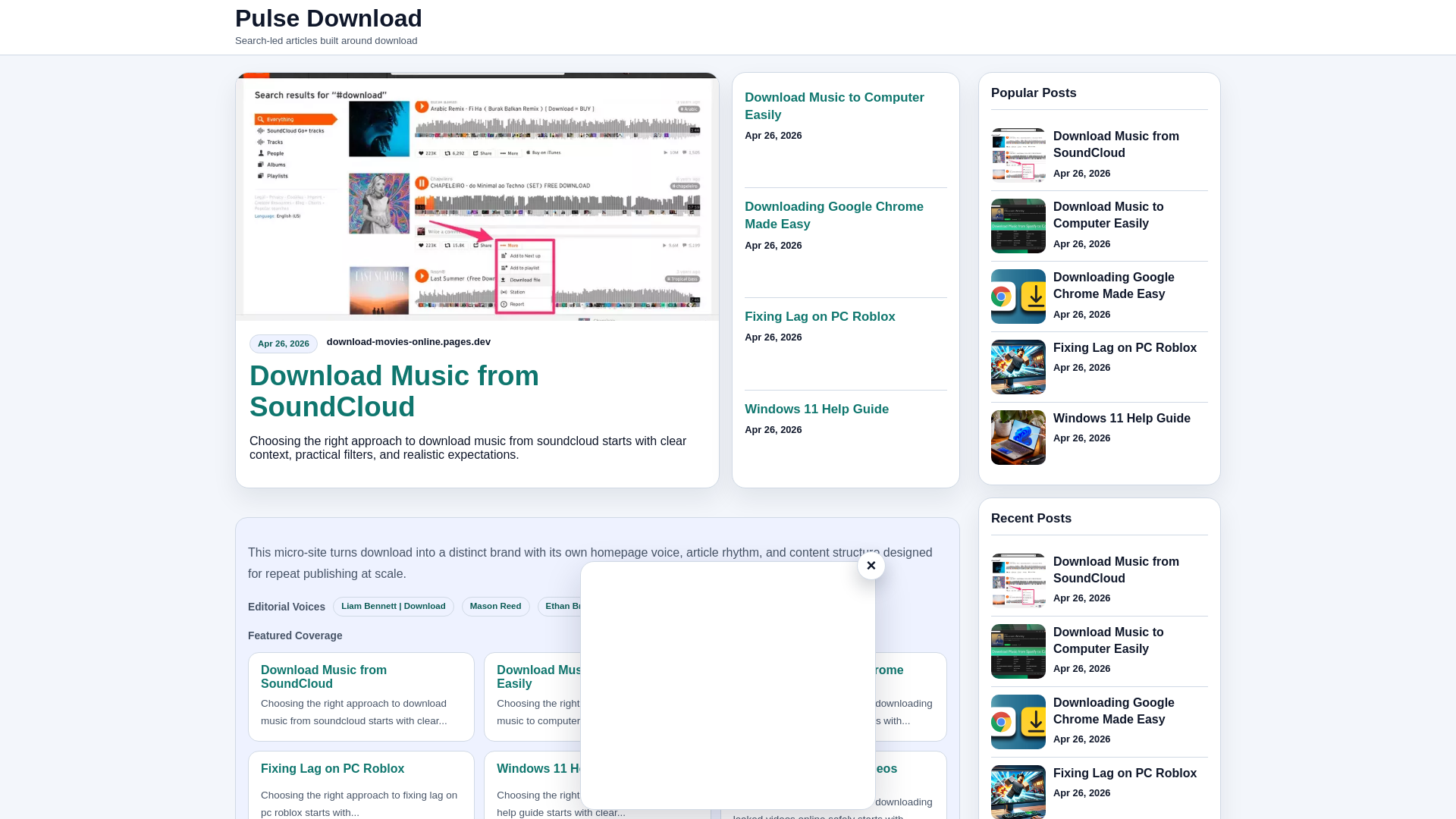Open Download Music to Computer Easily in middle list
The width and height of the screenshot is (1456, 819).
(x=834, y=106)
